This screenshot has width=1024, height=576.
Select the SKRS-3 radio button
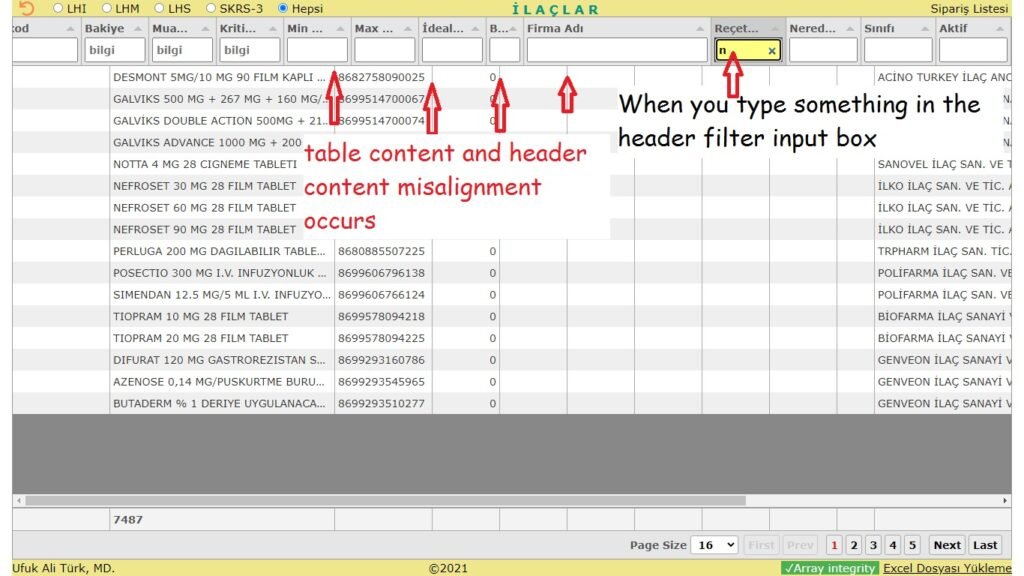pyautogui.click(x=211, y=8)
